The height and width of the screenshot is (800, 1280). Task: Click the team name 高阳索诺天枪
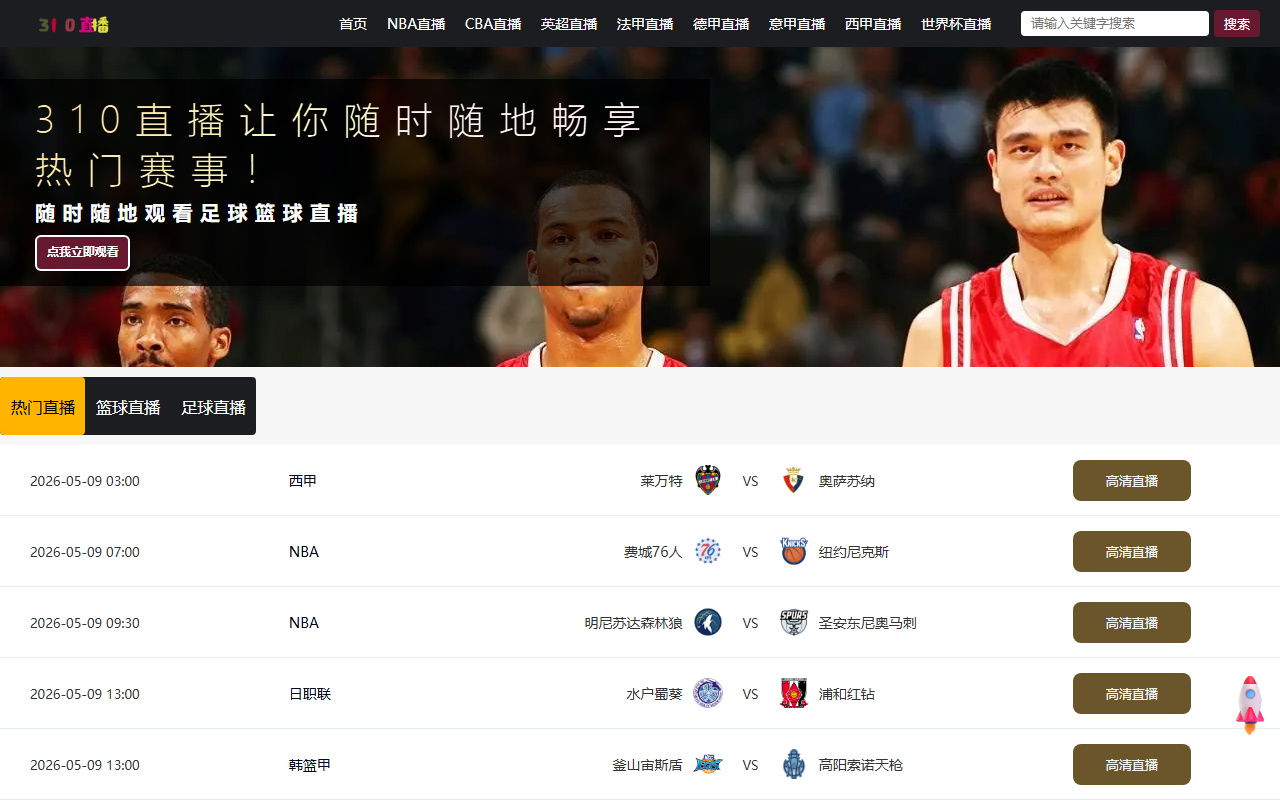(861, 765)
